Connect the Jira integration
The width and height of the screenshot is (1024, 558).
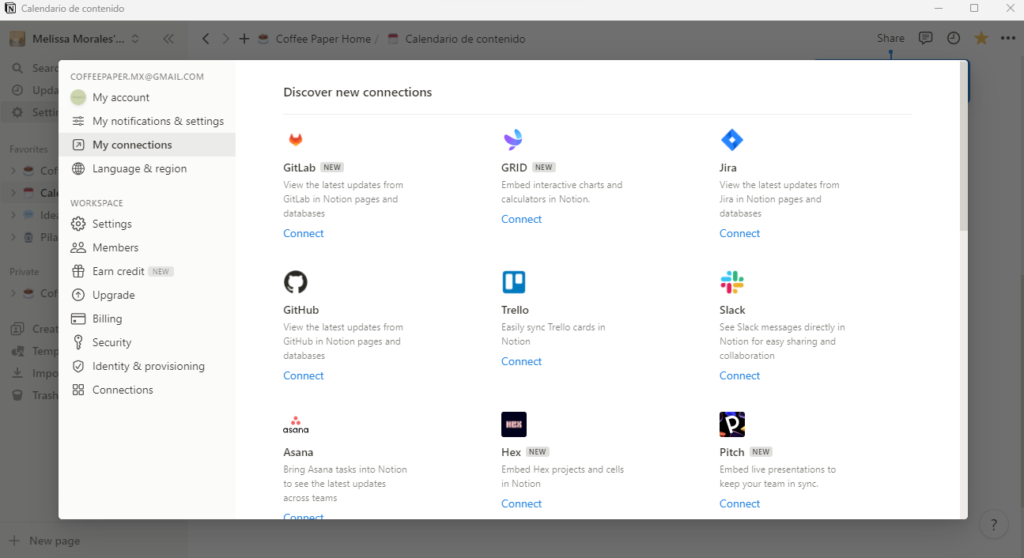[739, 233]
